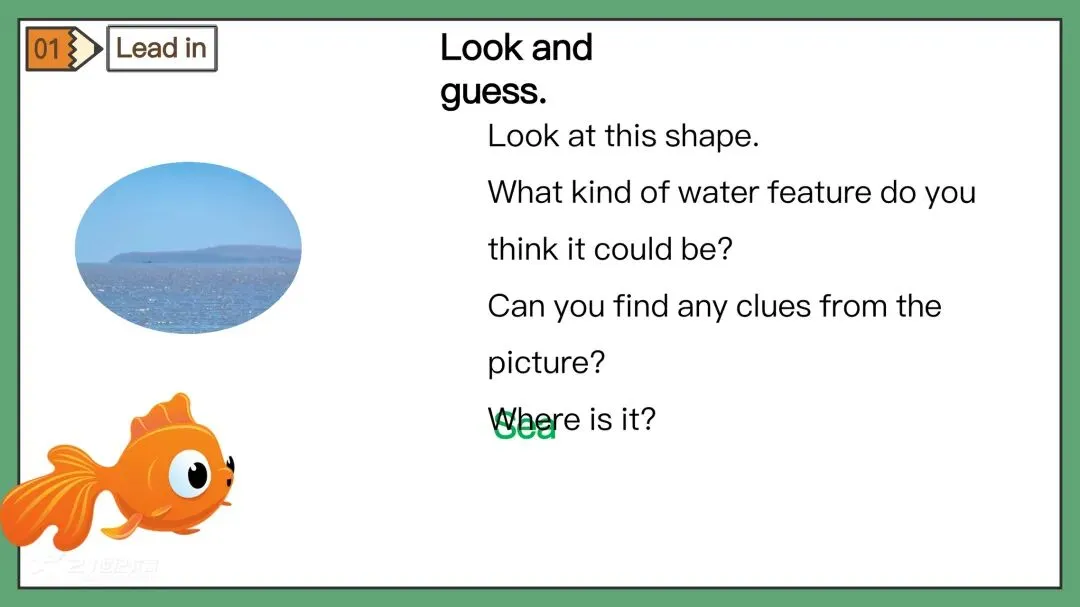The image size is (1080, 607).
Task: Click the "Look and" heading line
Action: pyautogui.click(x=516, y=47)
